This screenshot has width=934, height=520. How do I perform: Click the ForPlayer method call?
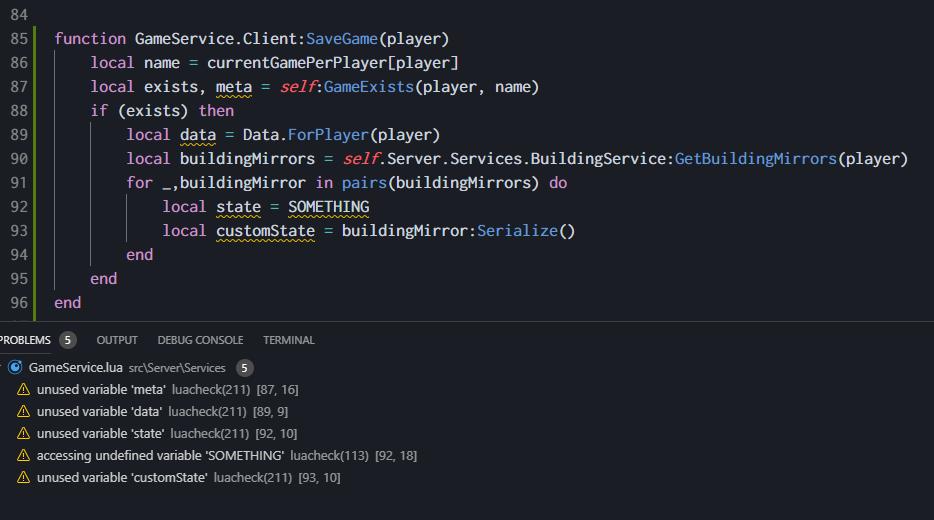[328, 135]
